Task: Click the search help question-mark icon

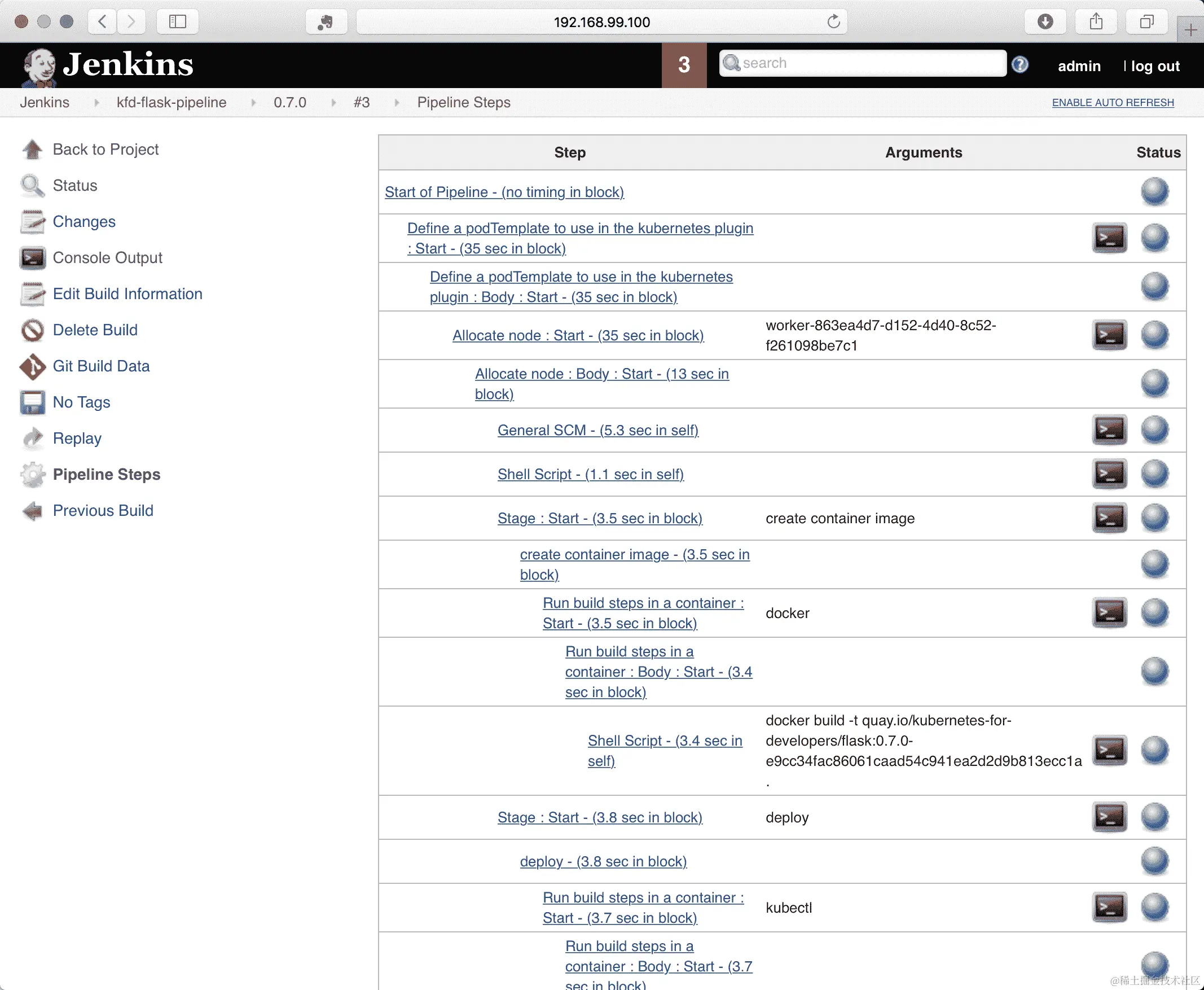Action: tap(1020, 64)
